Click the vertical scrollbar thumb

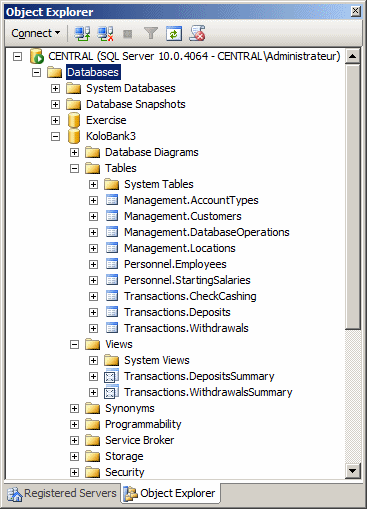click(353, 197)
